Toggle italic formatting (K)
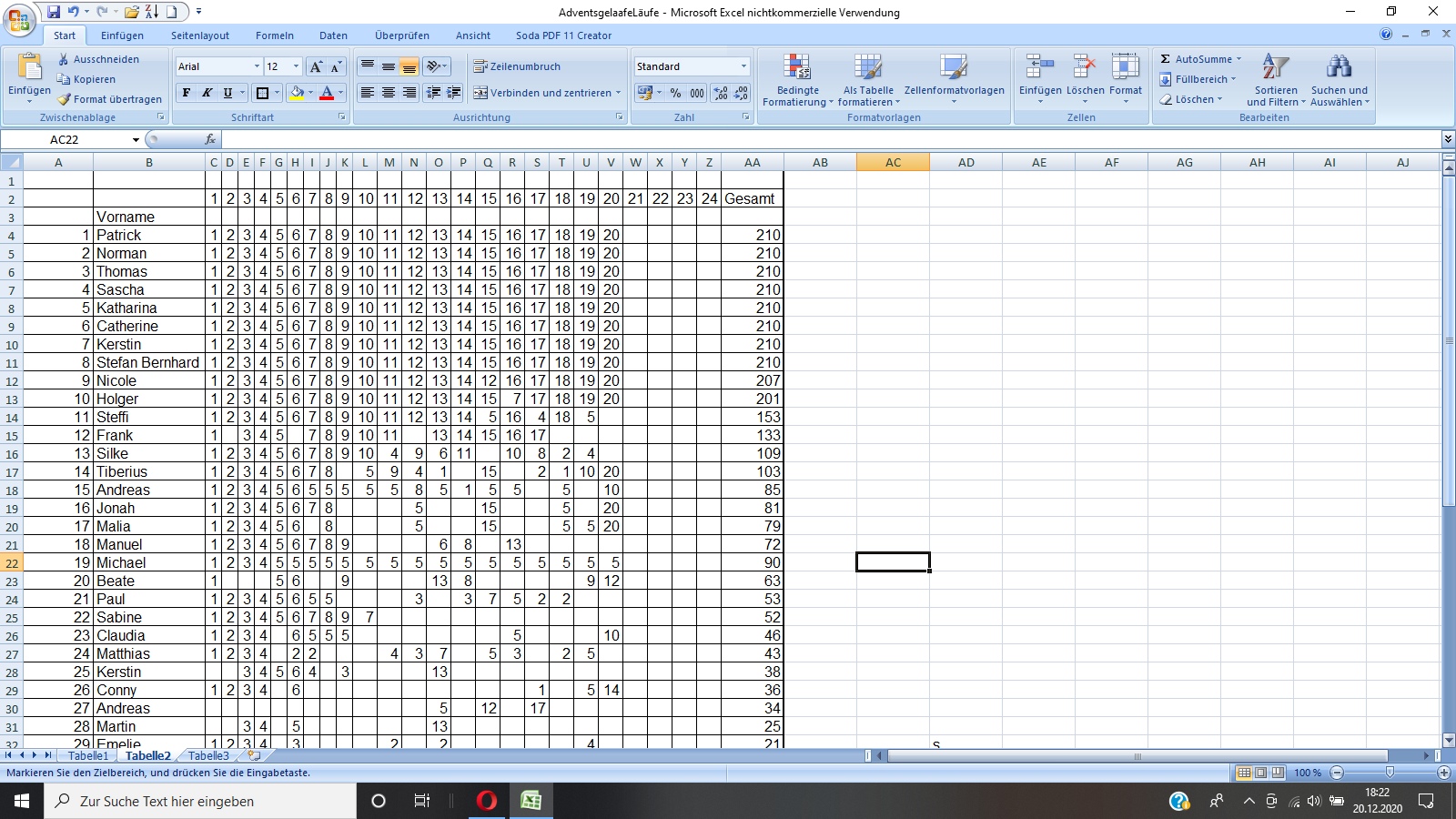The image size is (1456, 819). 207,93
